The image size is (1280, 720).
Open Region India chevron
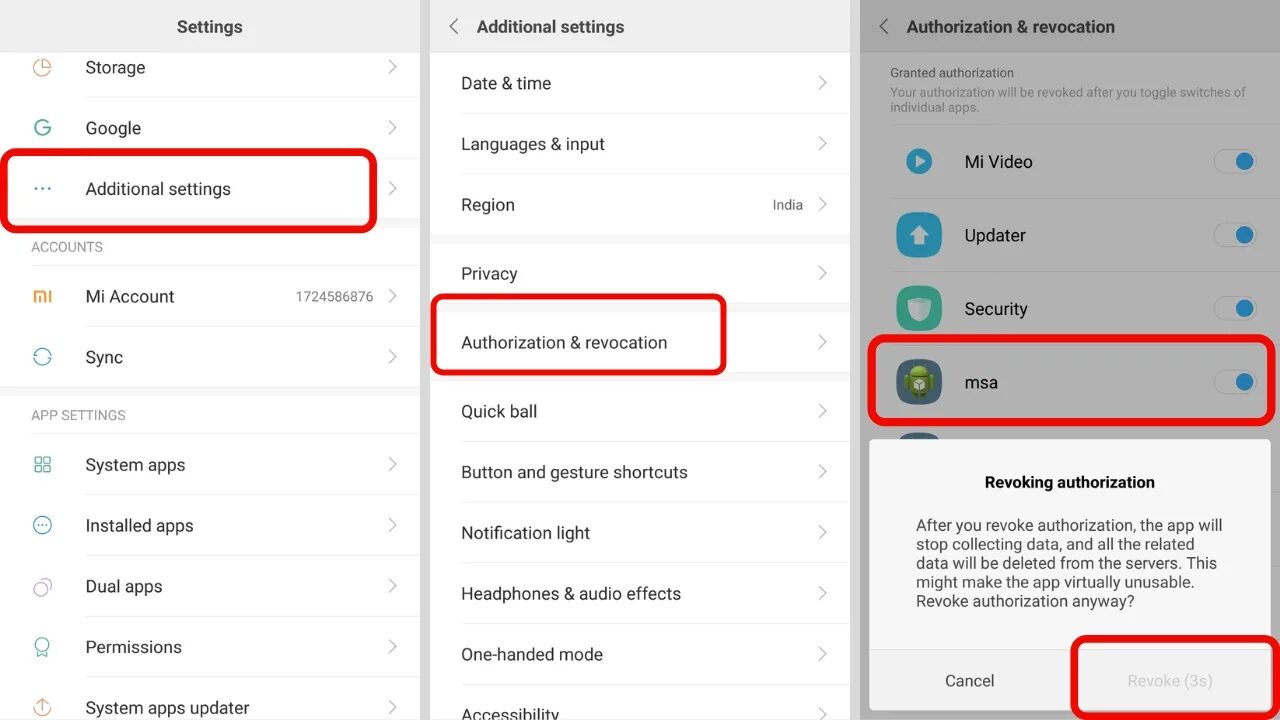(x=823, y=204)
